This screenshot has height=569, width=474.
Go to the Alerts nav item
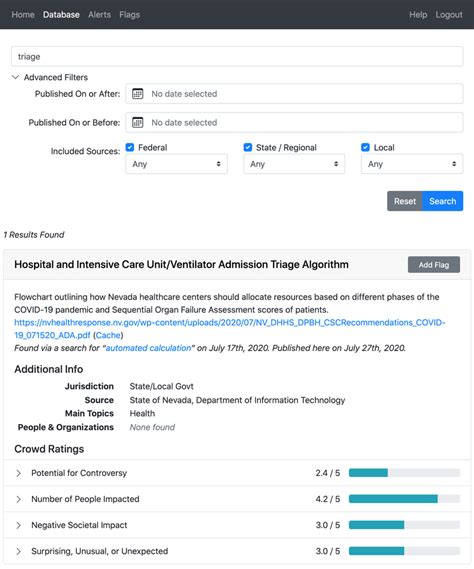[x=99, y=15]
